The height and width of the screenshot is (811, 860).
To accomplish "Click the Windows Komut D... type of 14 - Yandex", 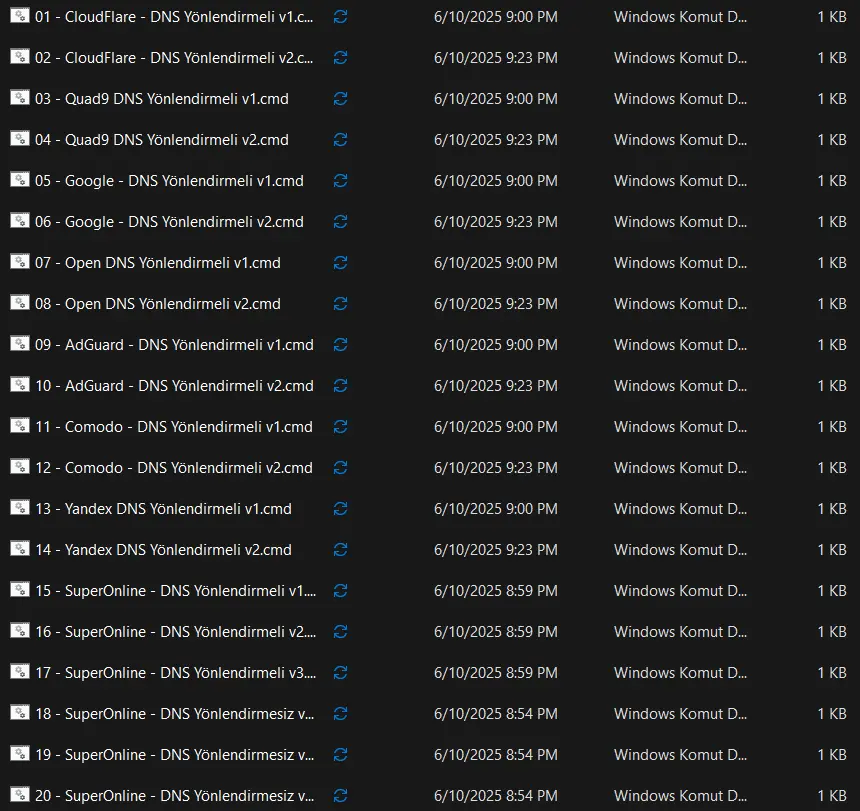I will tap(680, 549).
